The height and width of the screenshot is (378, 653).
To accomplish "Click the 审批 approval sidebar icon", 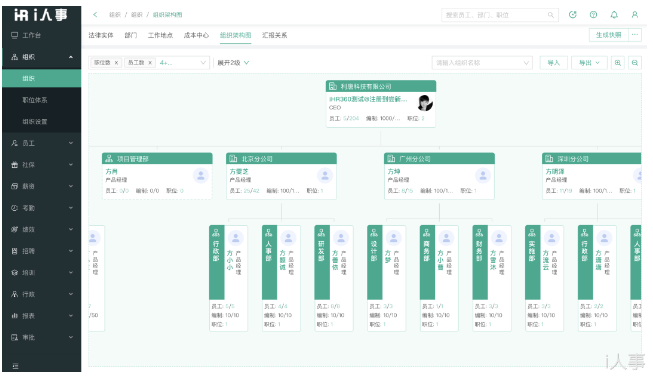I will (15, 338).
